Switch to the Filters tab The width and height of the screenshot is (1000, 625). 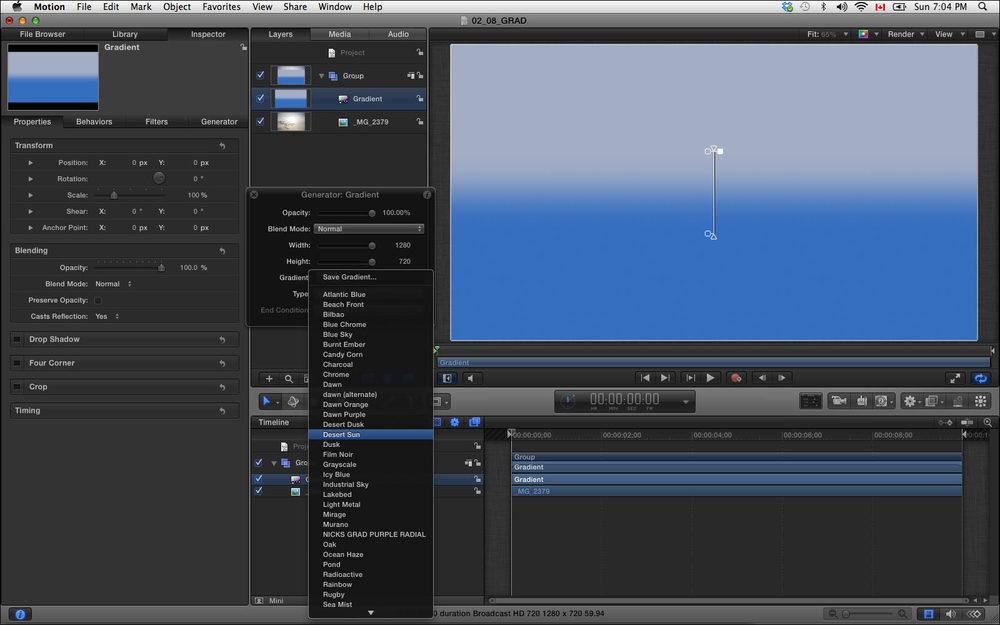(156, 122)
